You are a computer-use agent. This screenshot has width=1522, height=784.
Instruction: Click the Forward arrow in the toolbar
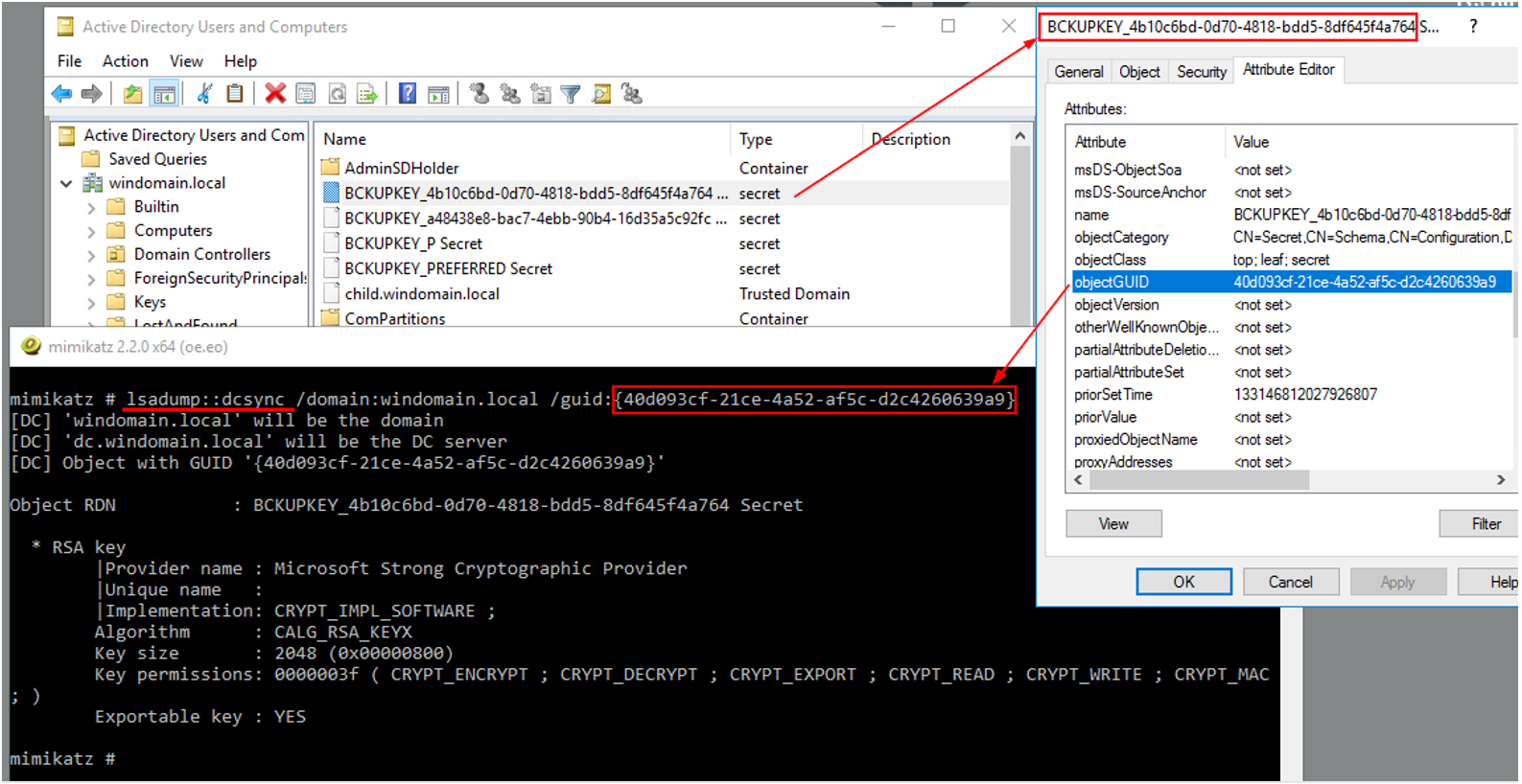click(92, 94)
